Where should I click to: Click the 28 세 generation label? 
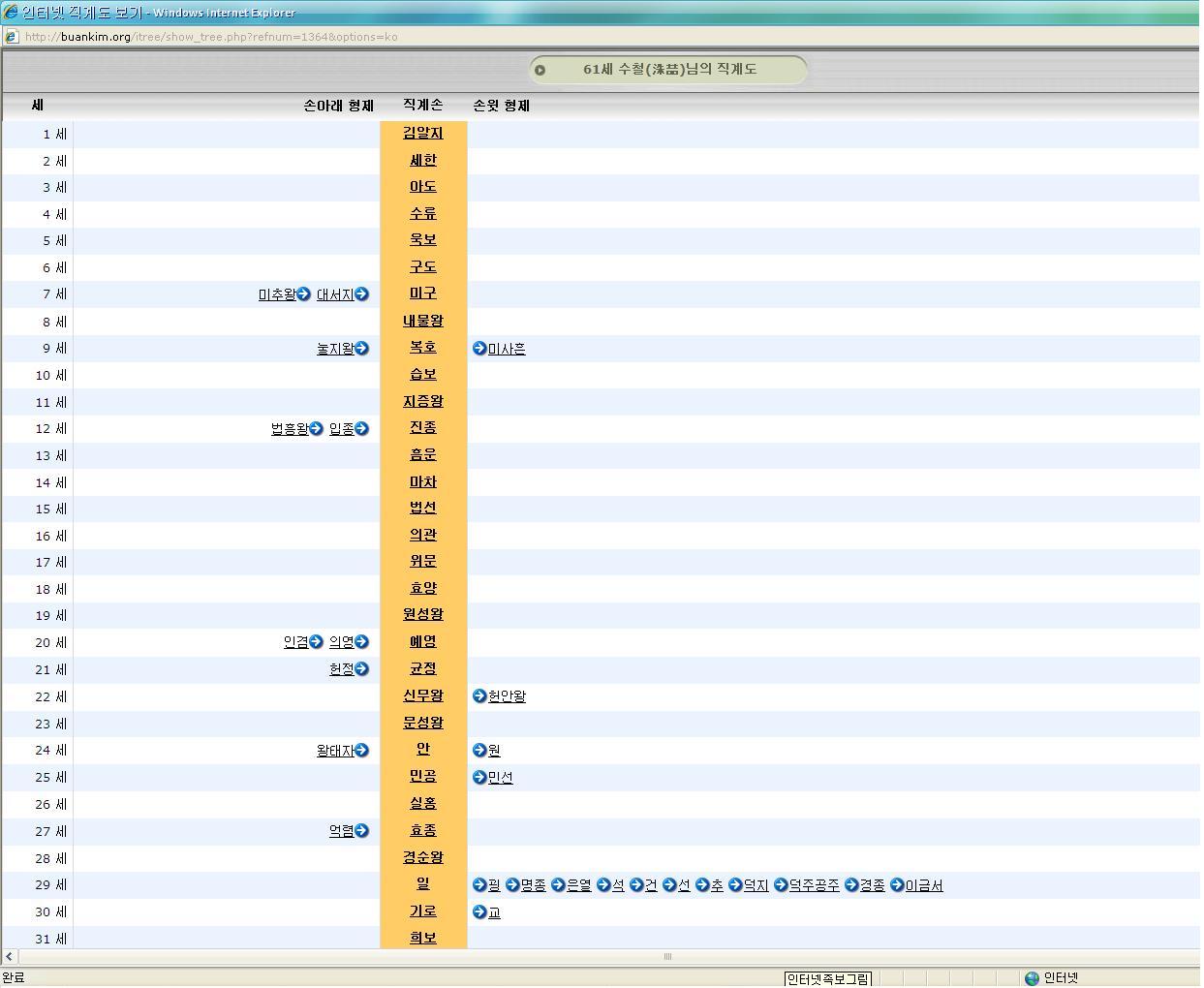click(51, 859)
